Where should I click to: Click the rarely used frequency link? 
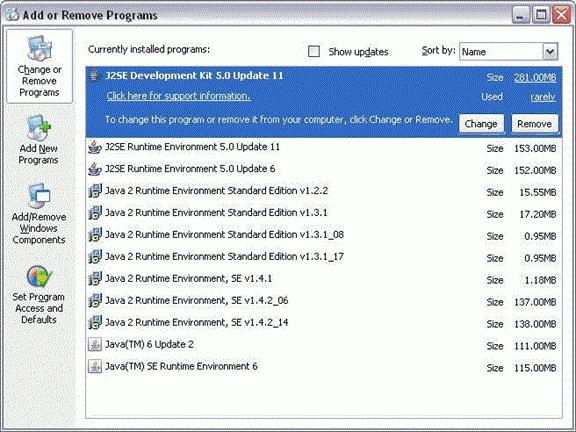point(543,97)
